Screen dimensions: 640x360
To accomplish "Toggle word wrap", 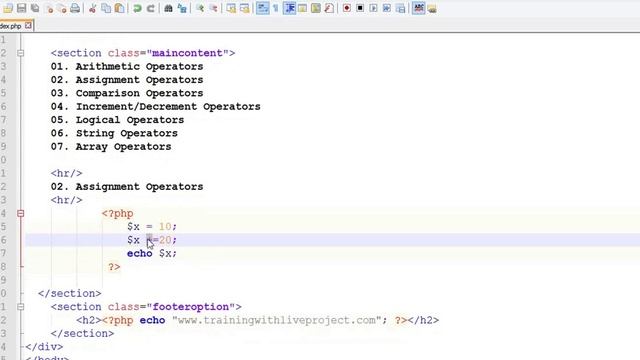I will coord(262,8).
